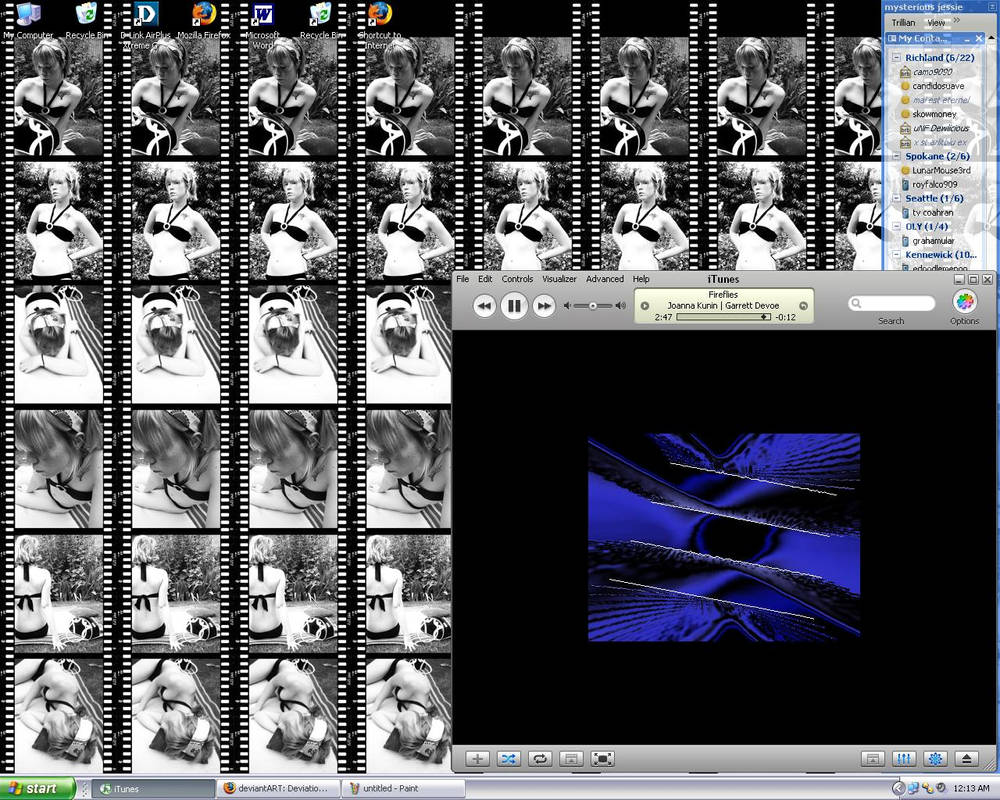Viewport: 1000px width, 800px height.
Task: Open the iTunes equalizer window
Action: (904, 759)
